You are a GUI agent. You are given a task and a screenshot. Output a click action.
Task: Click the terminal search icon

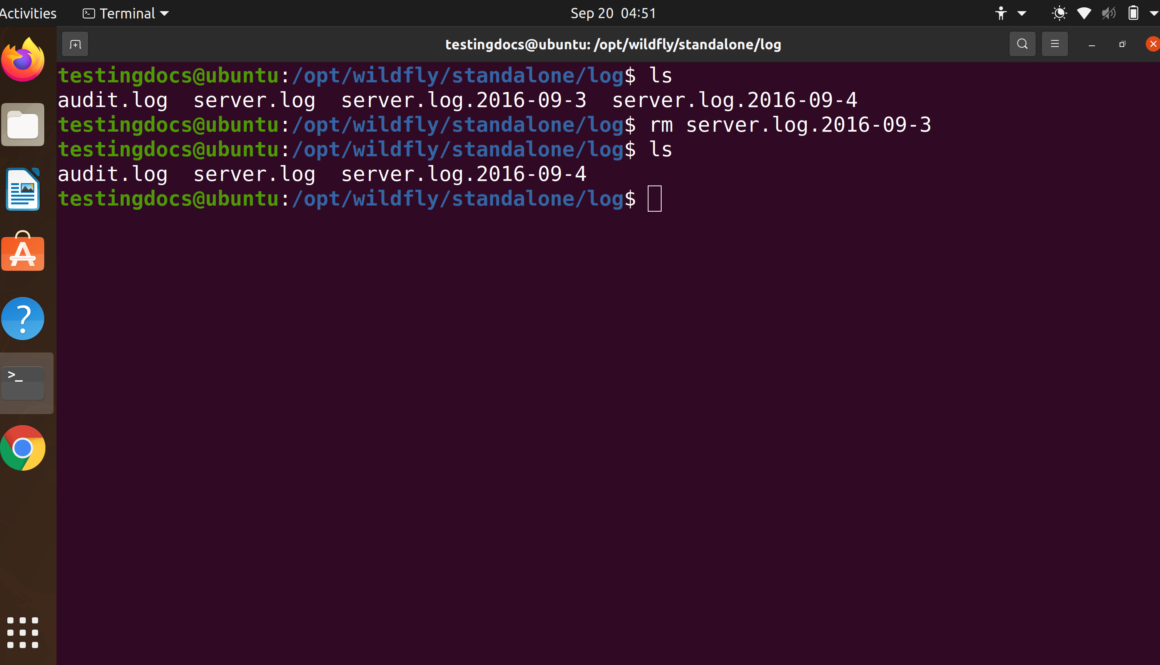1022,44
